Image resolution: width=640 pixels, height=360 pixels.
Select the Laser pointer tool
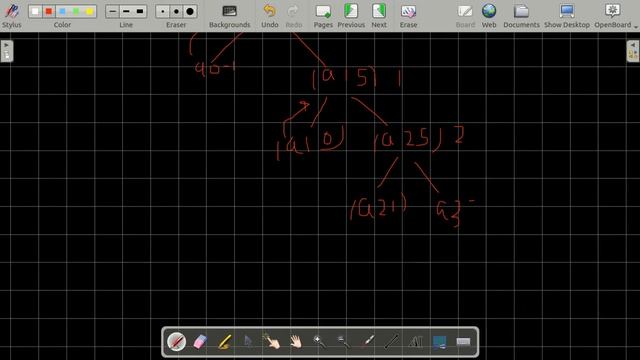[367, 342]
